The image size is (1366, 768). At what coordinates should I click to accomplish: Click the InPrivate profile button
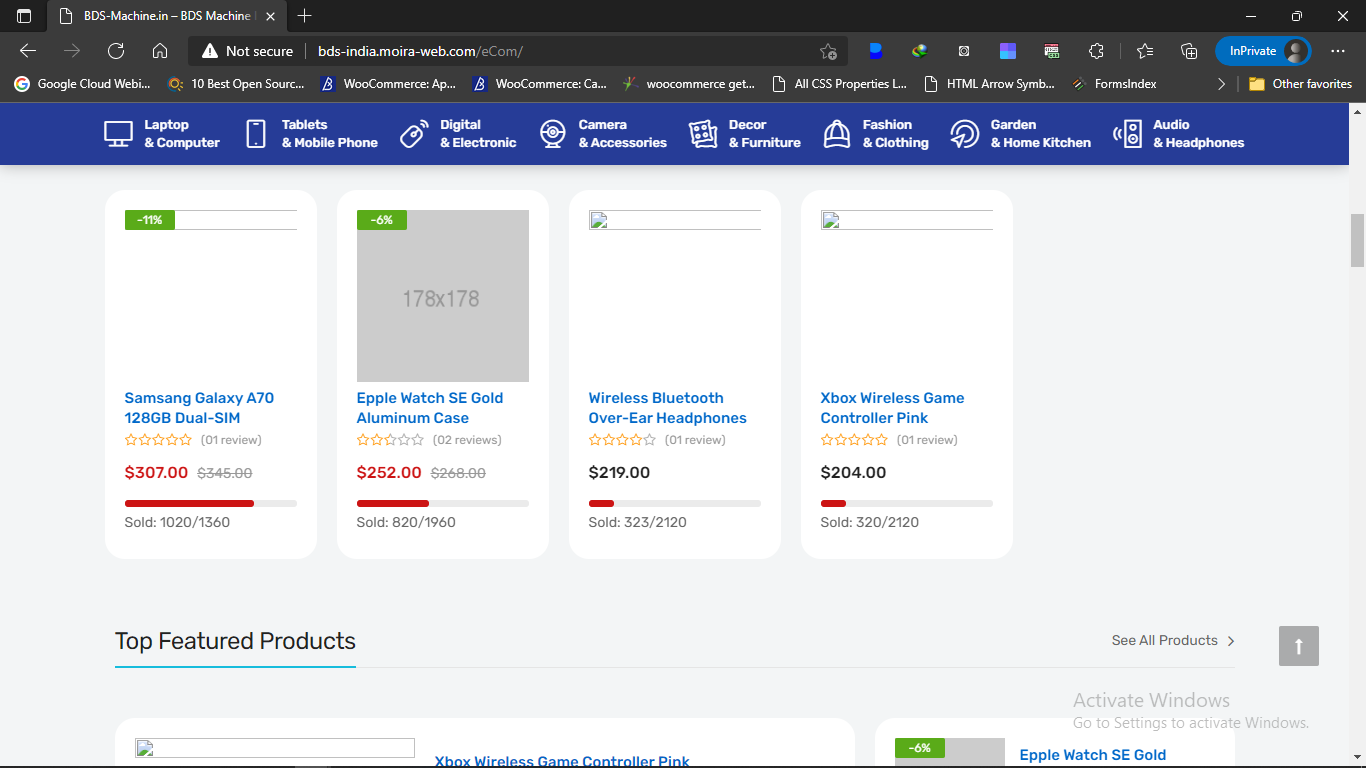pyautogui.click(x=1263, y=51)
